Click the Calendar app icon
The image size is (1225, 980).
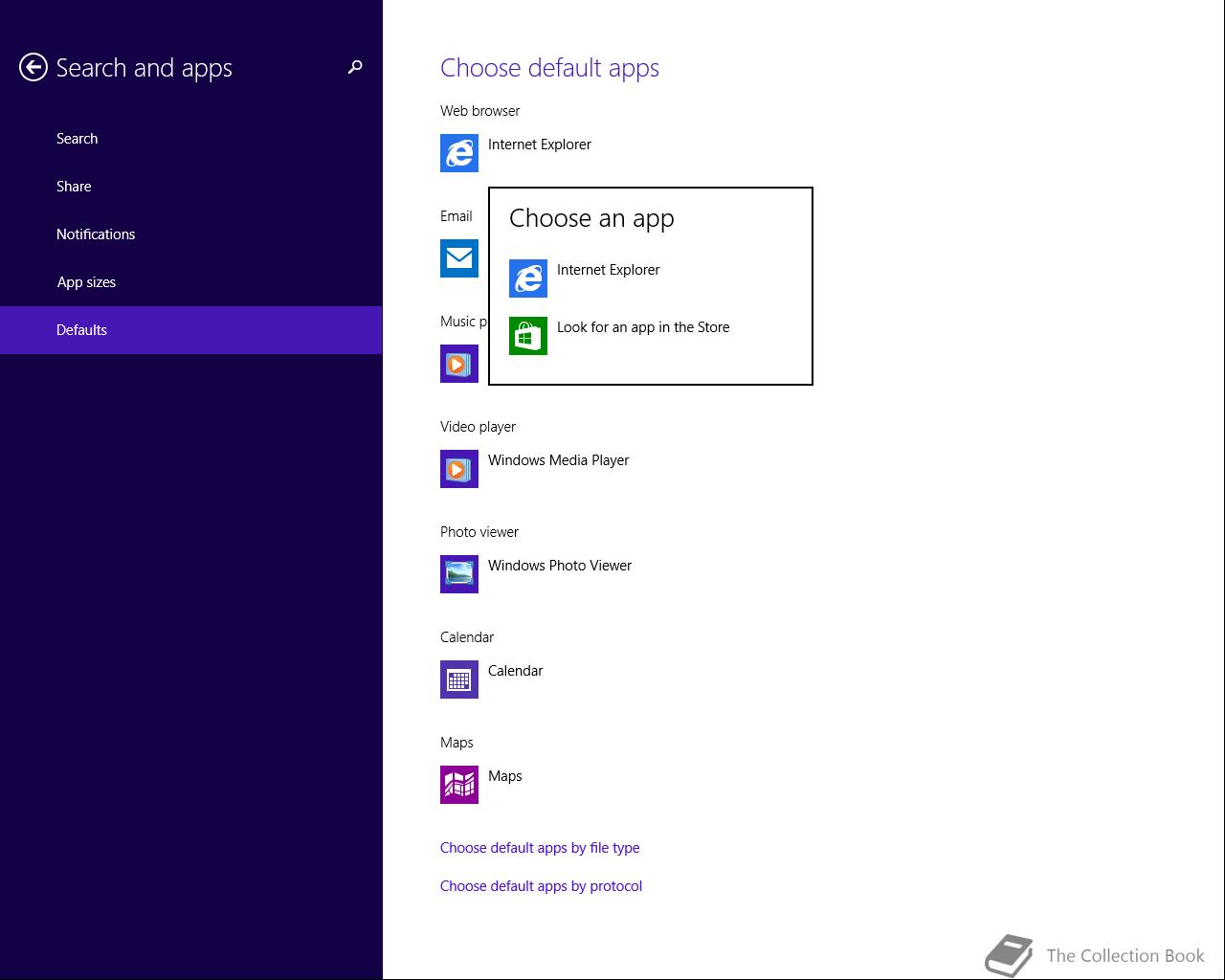(459, 679)
